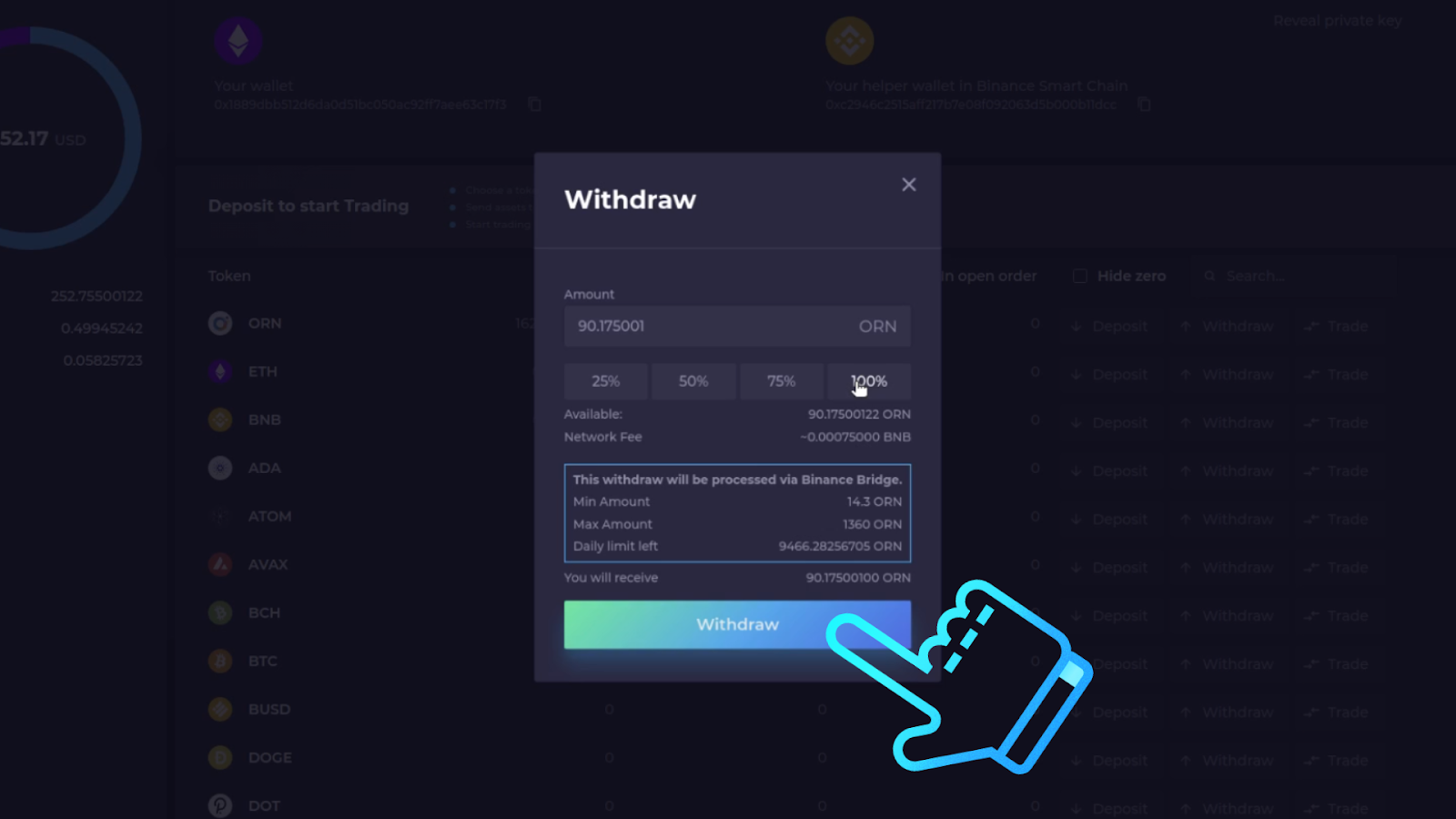
Task: Choose the 75% amount button
Action: (781, 381)
